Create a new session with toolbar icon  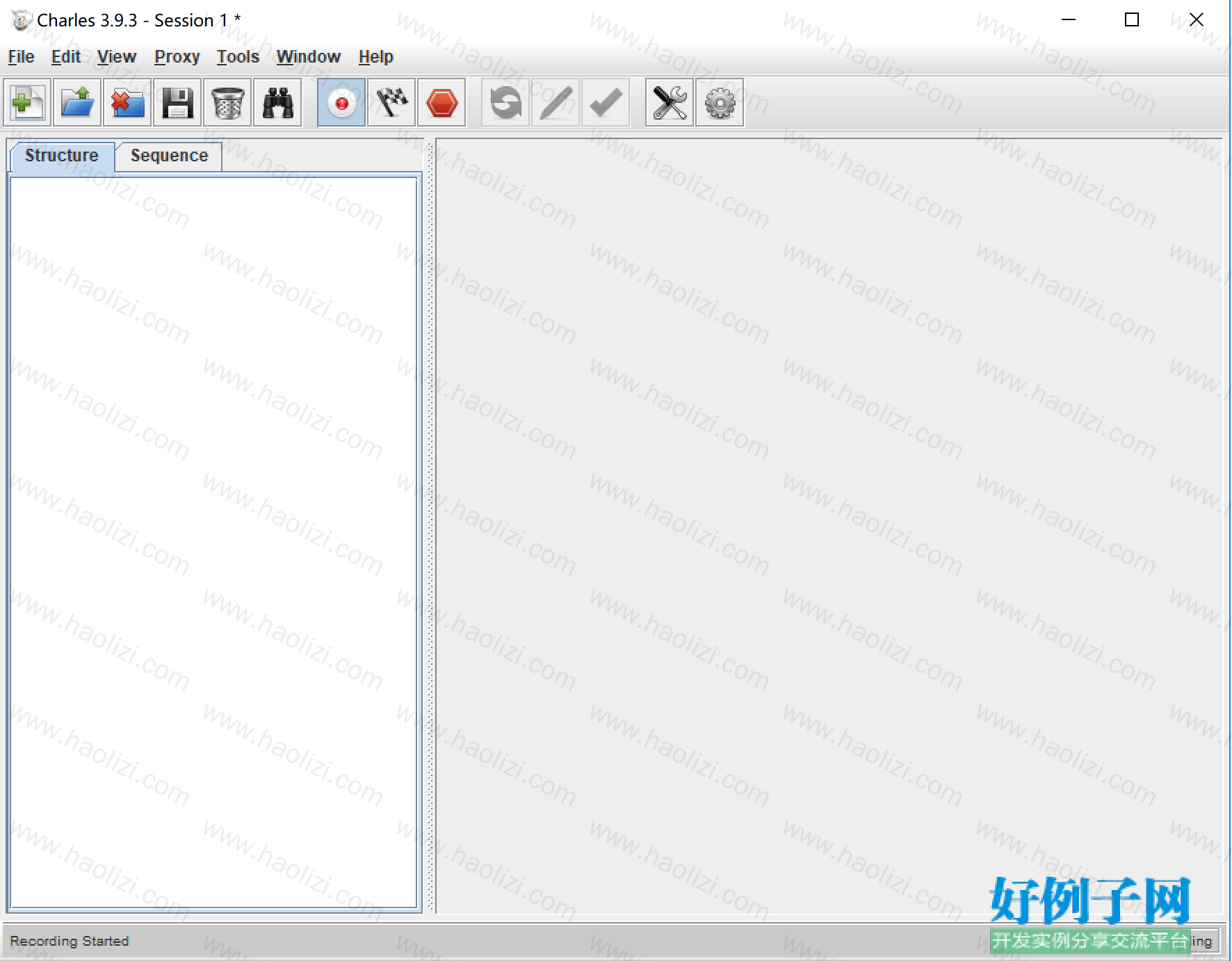(28, 103)
